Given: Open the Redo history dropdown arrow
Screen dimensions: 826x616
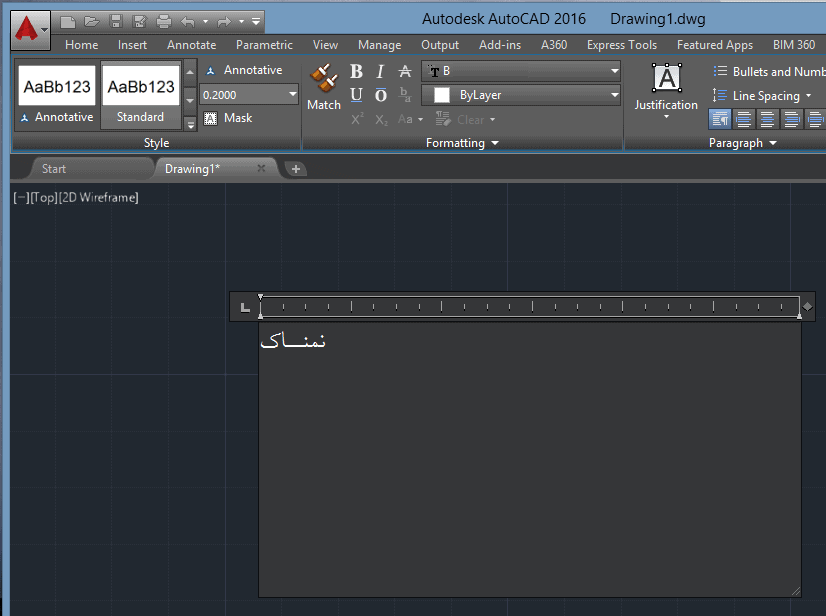Looking at the screenshot, I should pos(241,22).
